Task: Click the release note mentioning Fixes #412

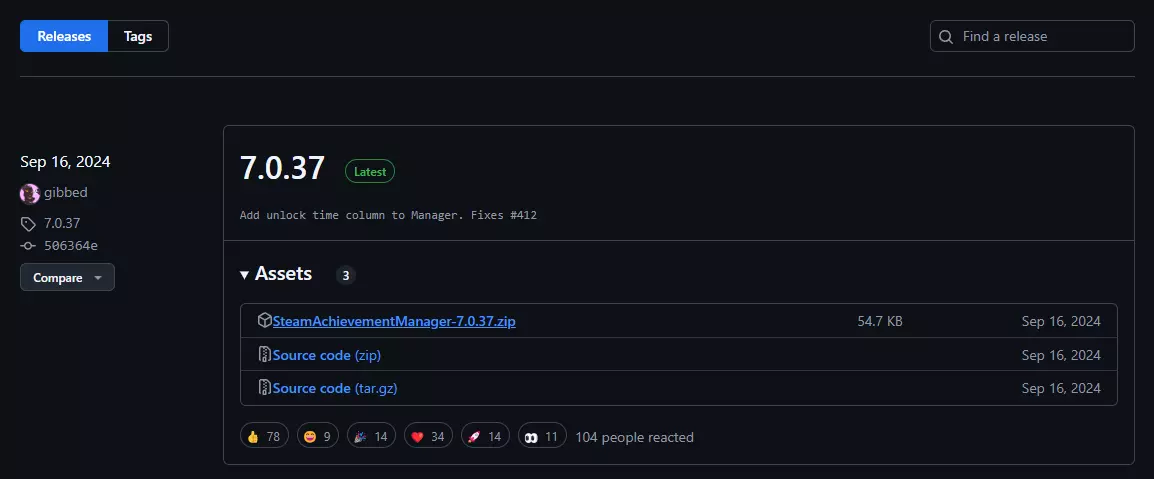Action: point(388,215)
